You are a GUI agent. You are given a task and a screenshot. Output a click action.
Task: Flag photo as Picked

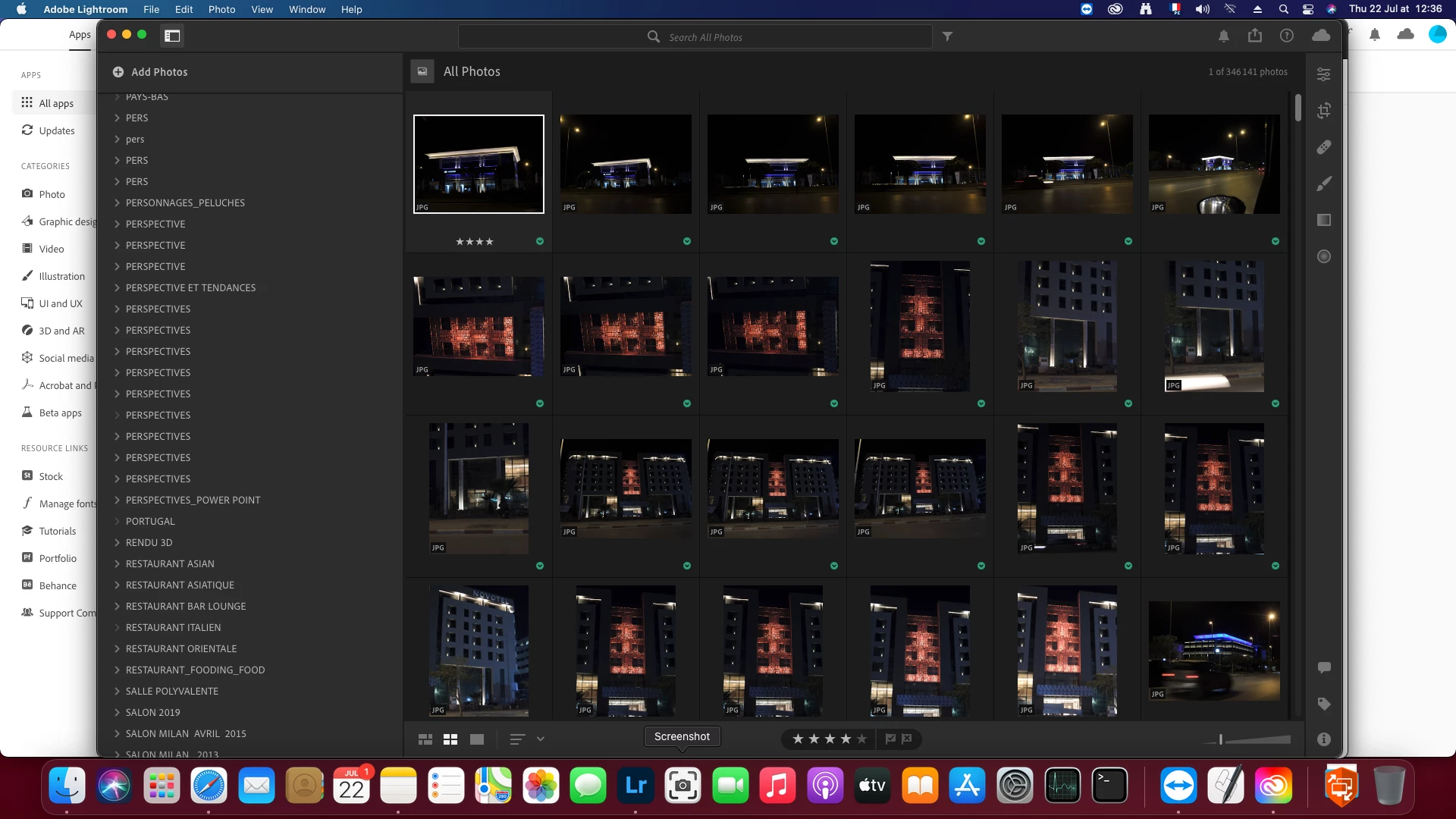click(x=890, y=739)
